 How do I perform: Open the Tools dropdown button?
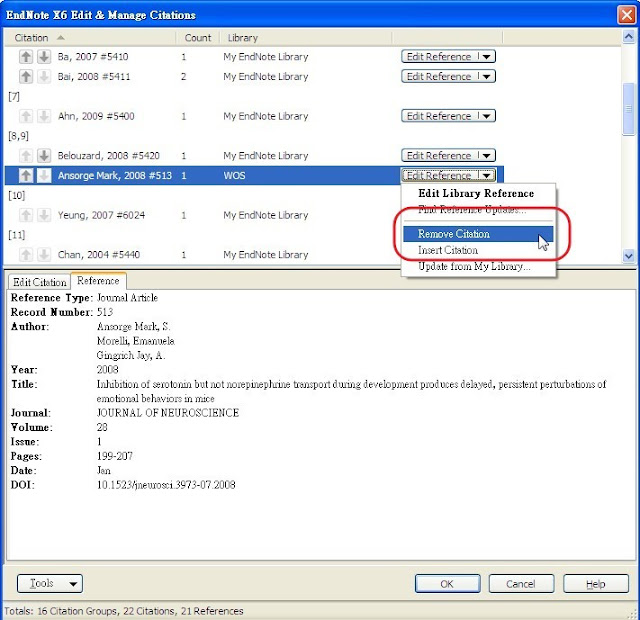(x=50, y=583)
